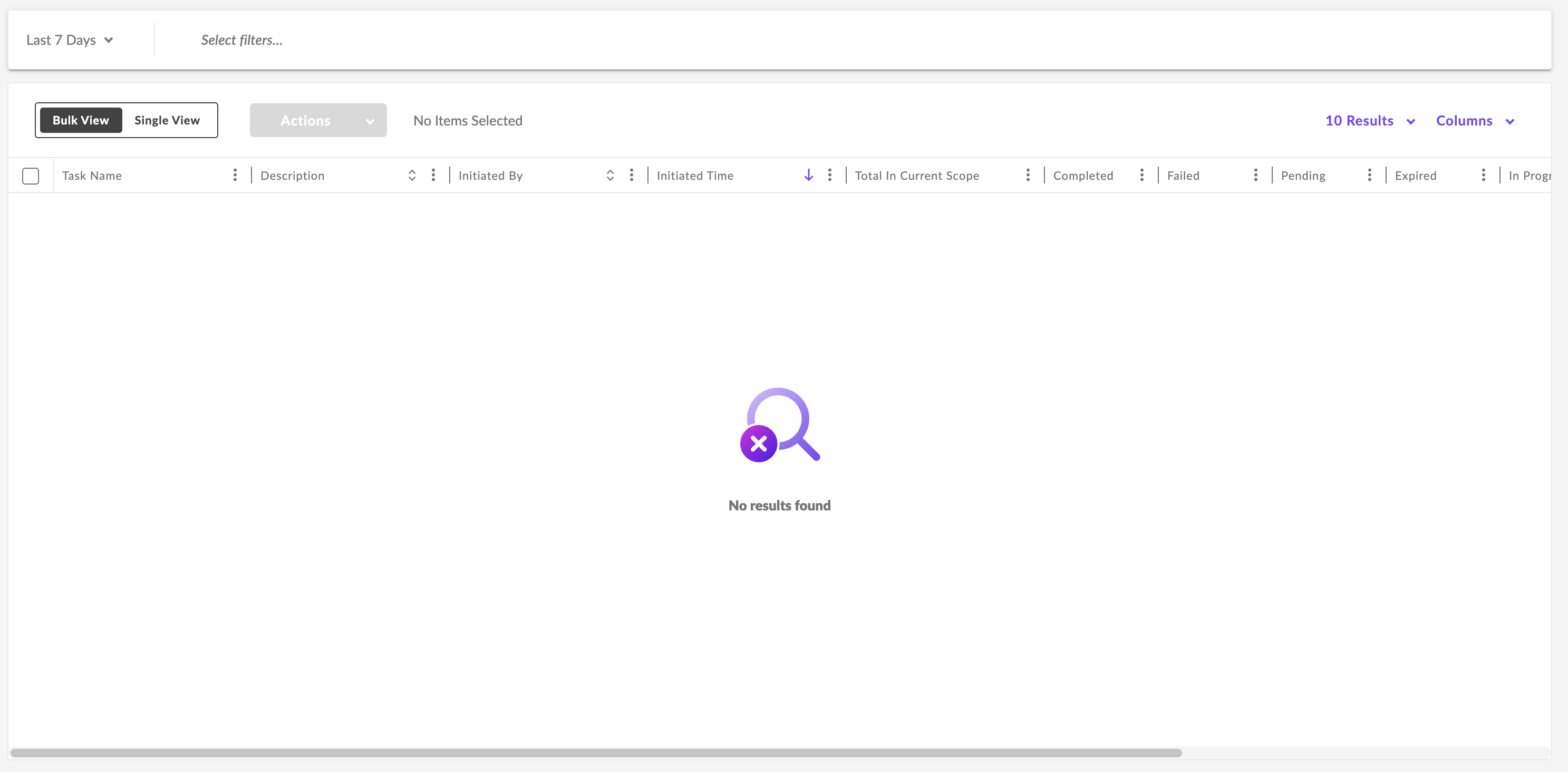Open Task Name column options menu
Viewport: 1568px width, 772px height.
[x=235, y=176]
